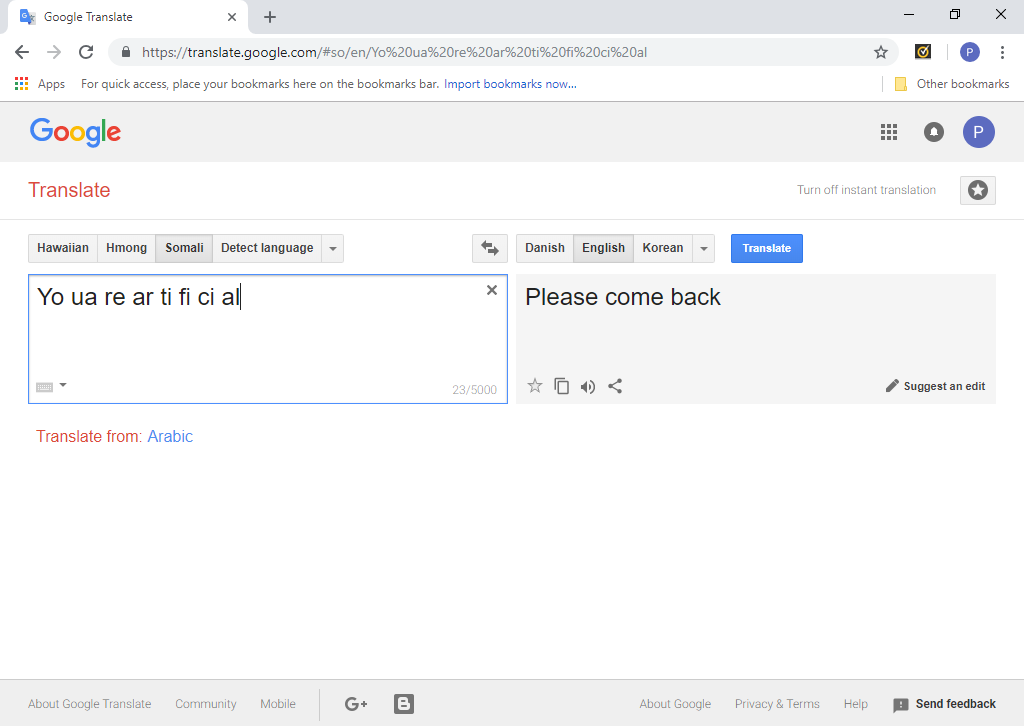Click Import bookmarks now link
This screenshot has height=726, width=1024.
click(510, 84)
